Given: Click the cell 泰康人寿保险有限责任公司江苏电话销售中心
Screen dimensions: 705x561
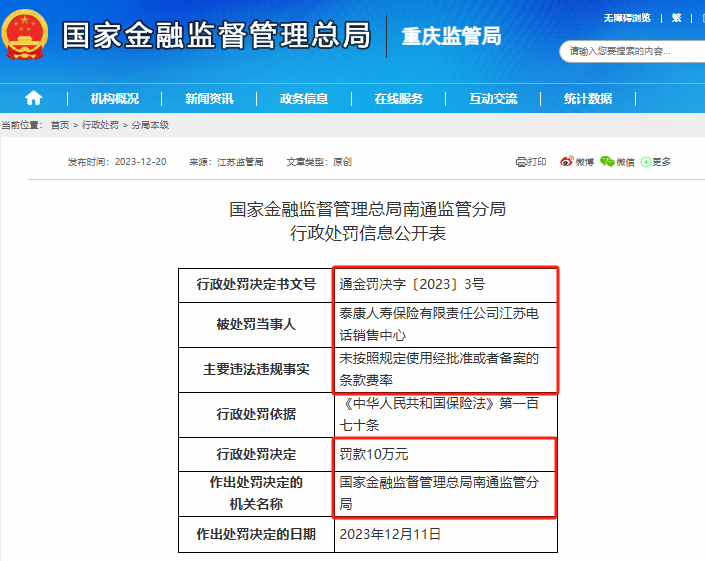Looking at the screenshot, I should 446,325.
